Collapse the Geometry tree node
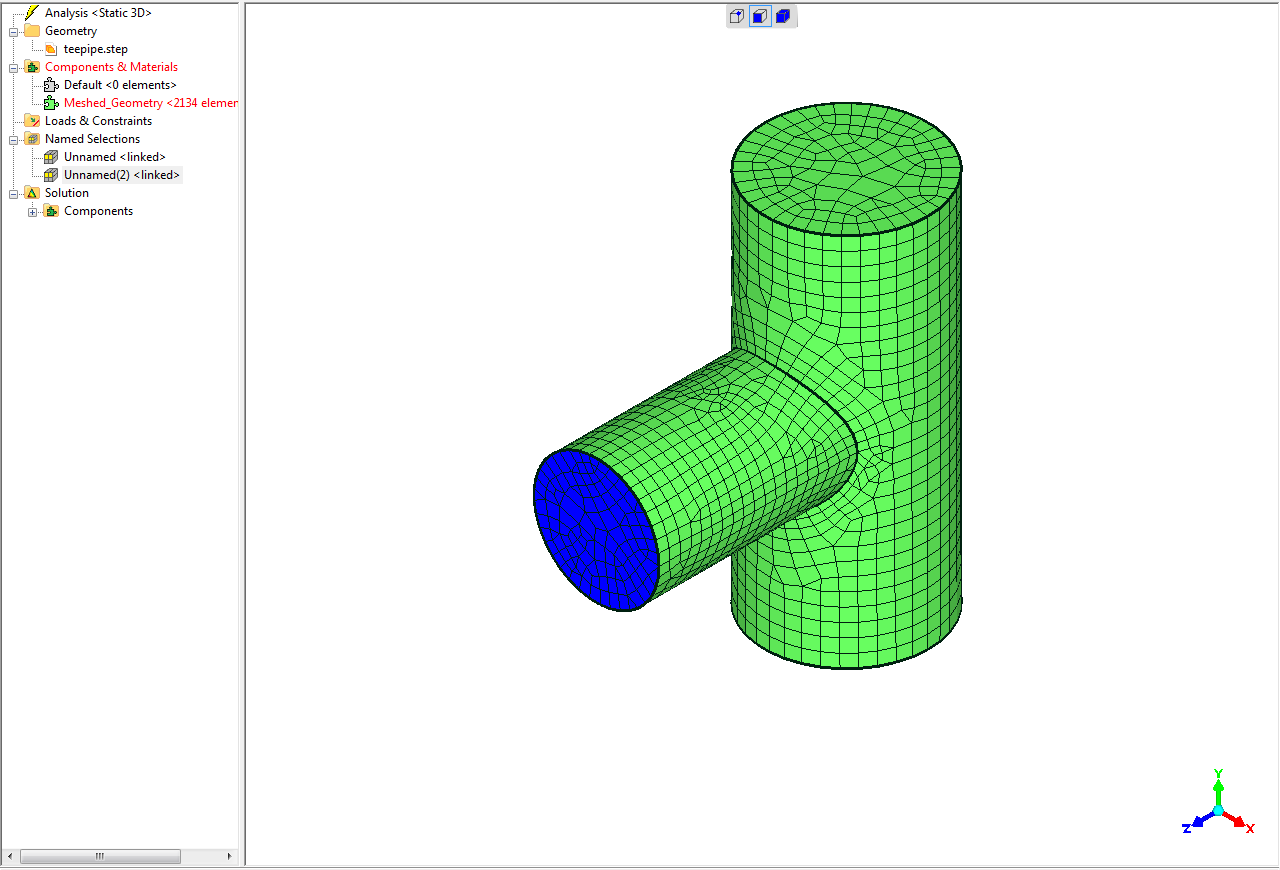Viewport: 1280px width, 870px height. pos(14,31)
